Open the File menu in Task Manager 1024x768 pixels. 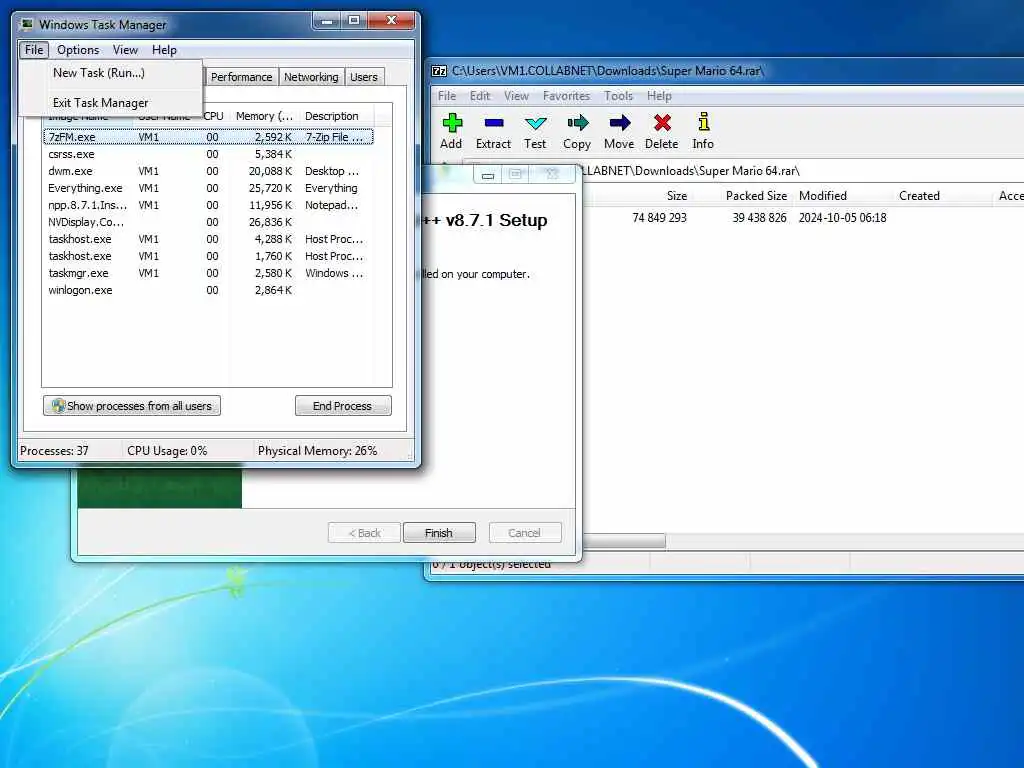[34, 50]
